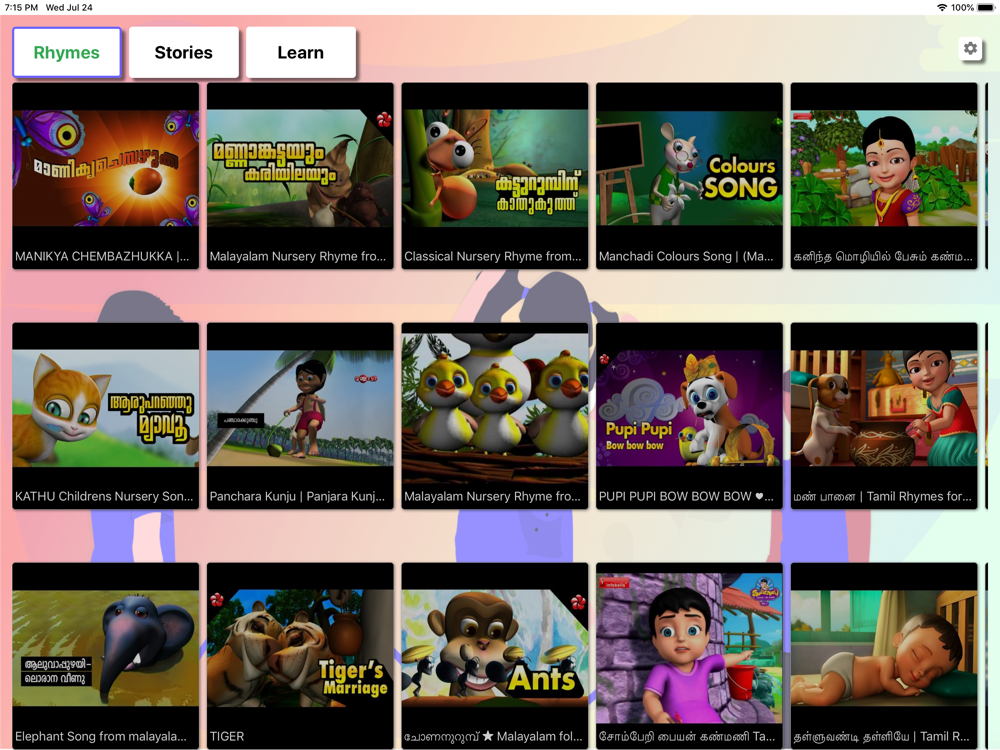Tap the 7:15 PM clock in status bar
The width and height of the screenshot is (1000, 750).
[x=21, y=8]
